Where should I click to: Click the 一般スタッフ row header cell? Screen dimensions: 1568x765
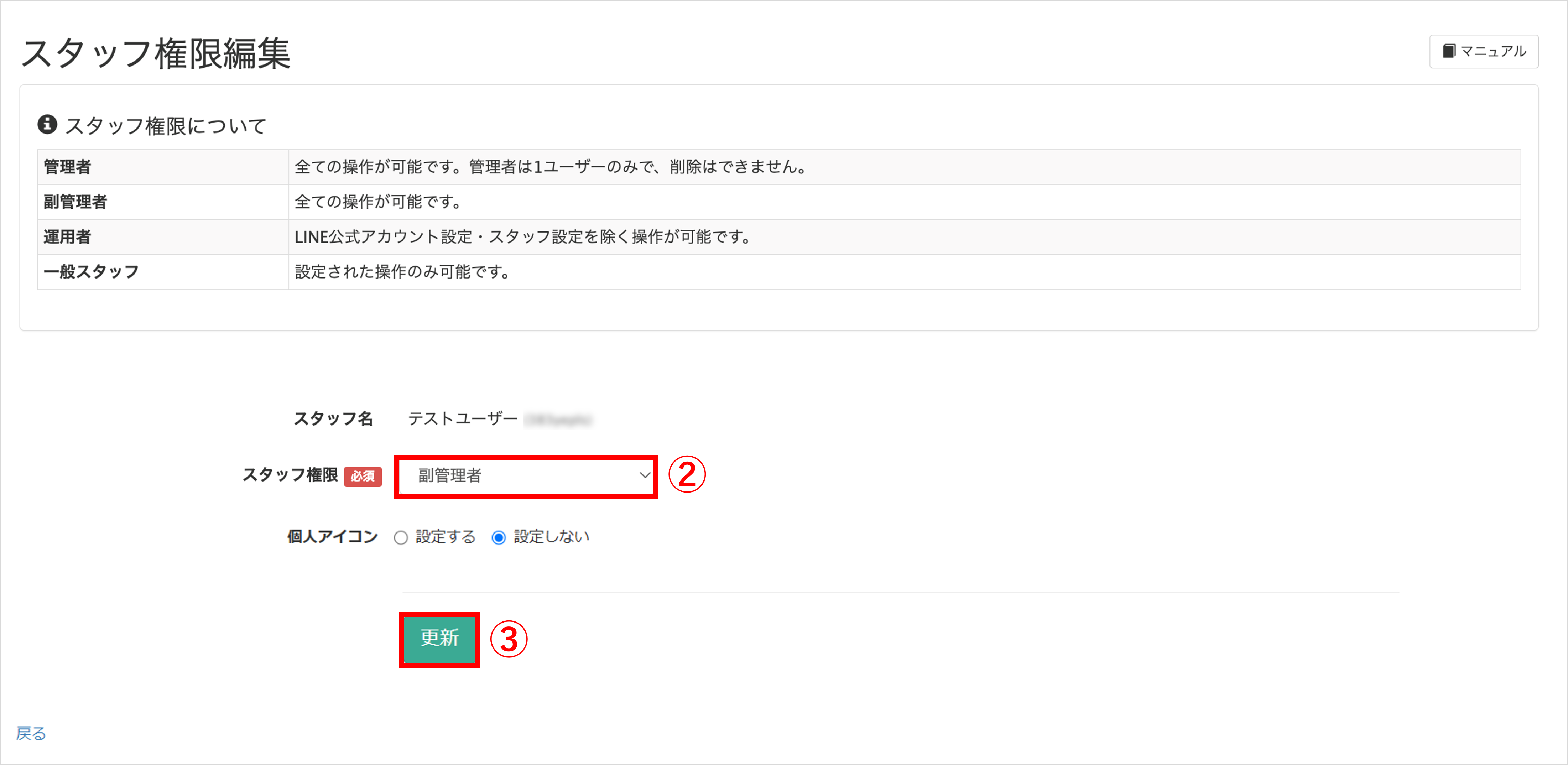click(163, 272)
